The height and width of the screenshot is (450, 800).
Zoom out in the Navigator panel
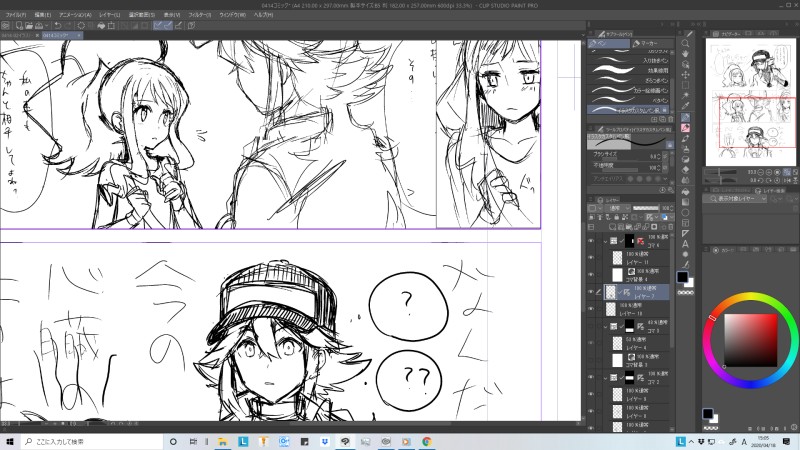tap(761, 172)
